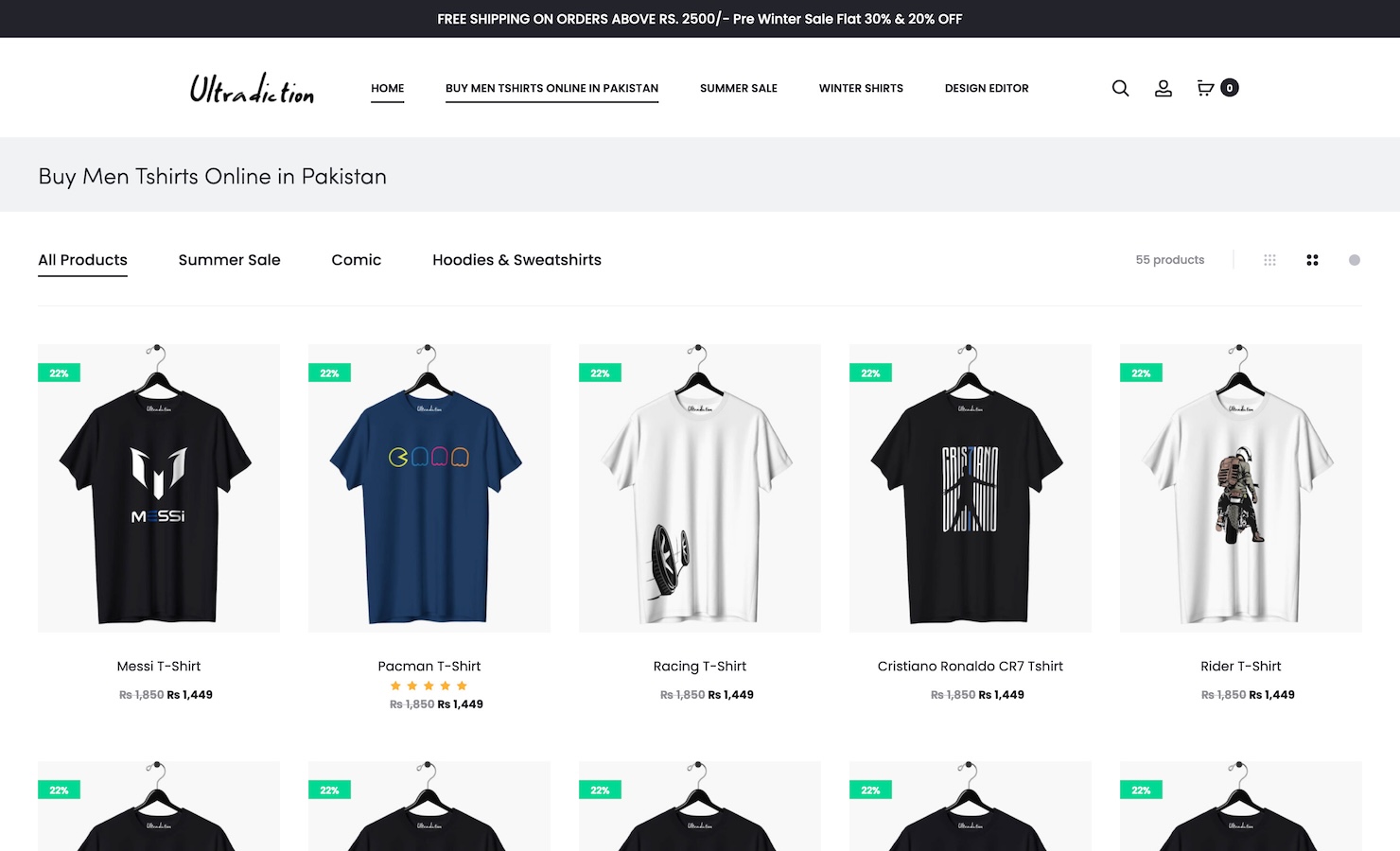
Task: Click the Buy Men Tshirts Online in Pakistan heading
Action: [213, 177]
